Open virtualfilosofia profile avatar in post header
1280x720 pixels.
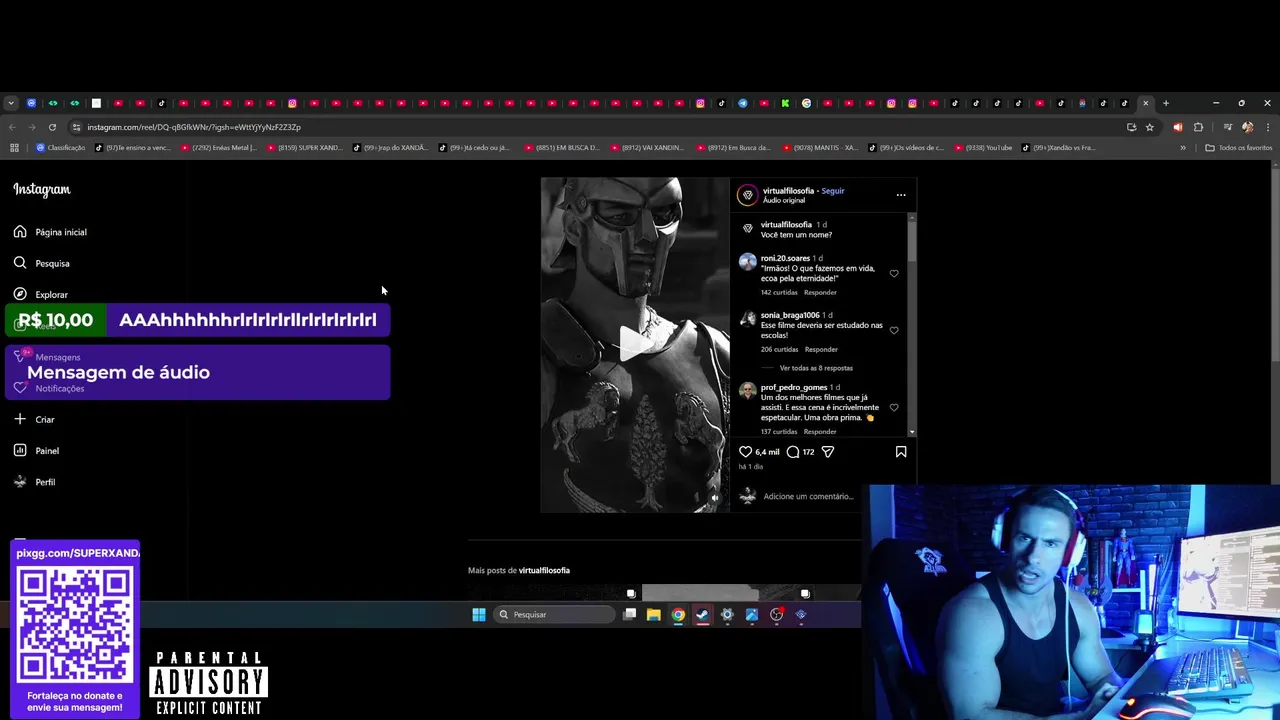coord(747,195)
